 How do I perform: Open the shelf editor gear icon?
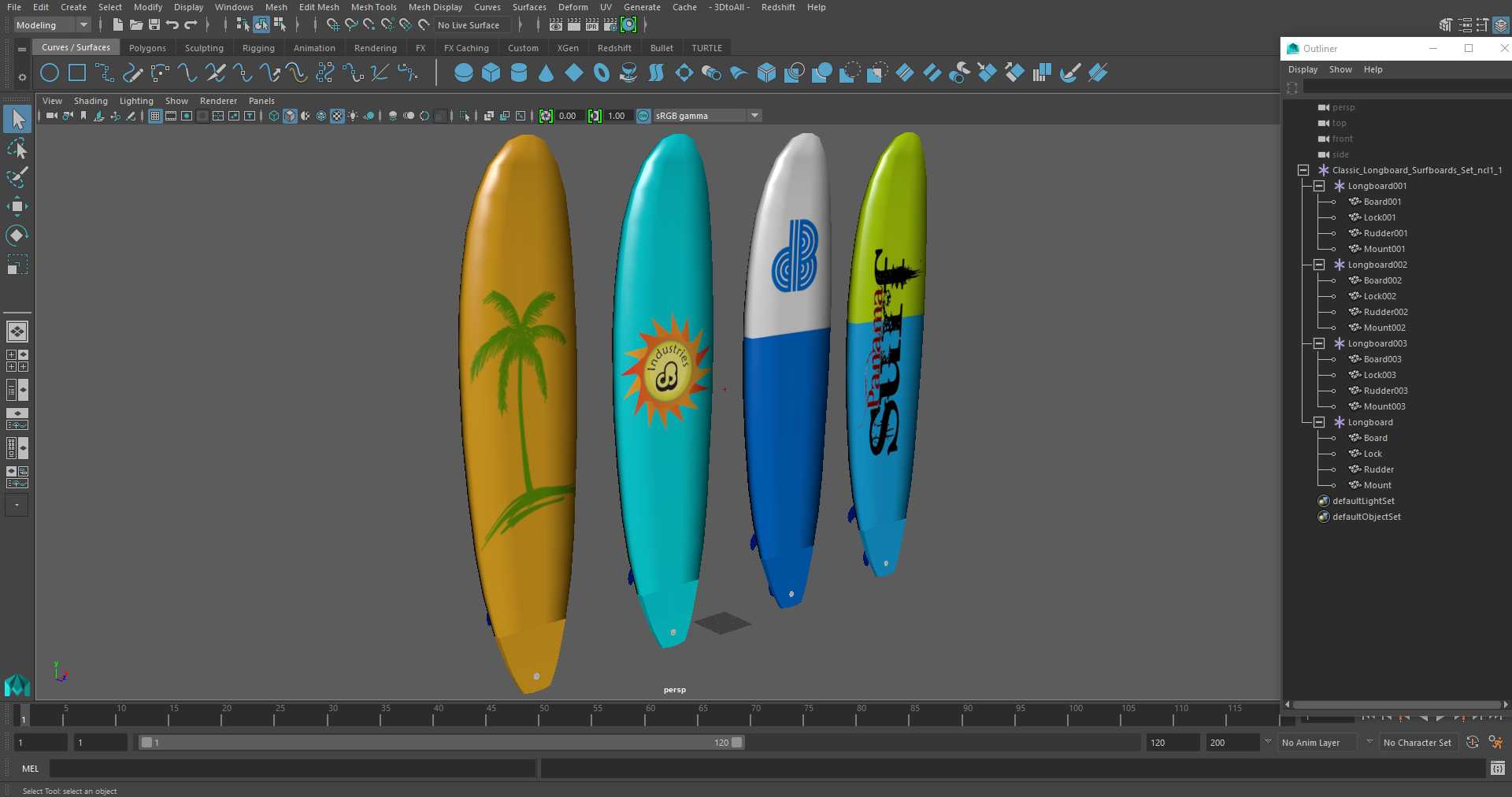tap(22, 77)
